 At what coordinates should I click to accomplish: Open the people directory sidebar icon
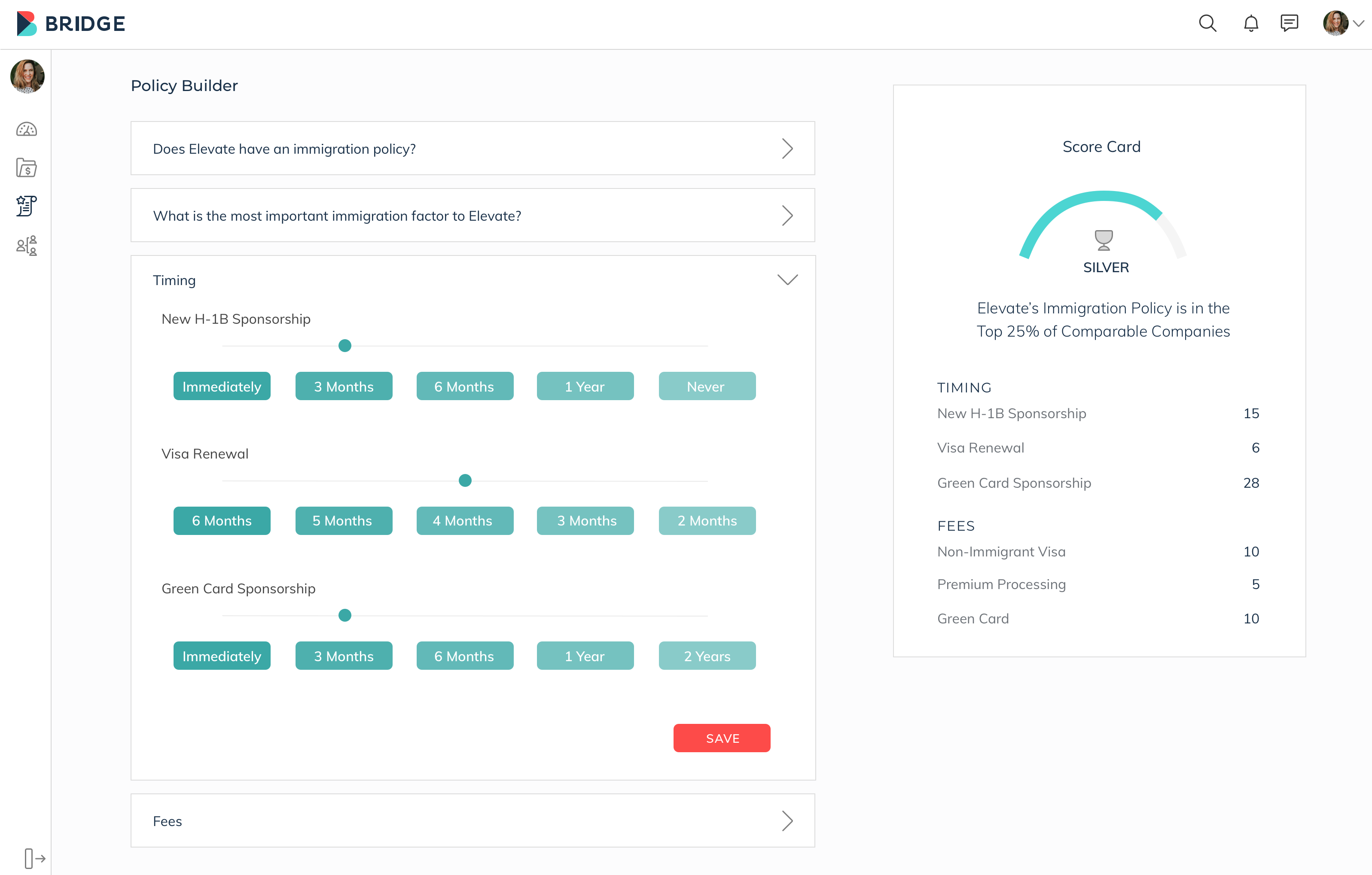(x=26, y=246)
